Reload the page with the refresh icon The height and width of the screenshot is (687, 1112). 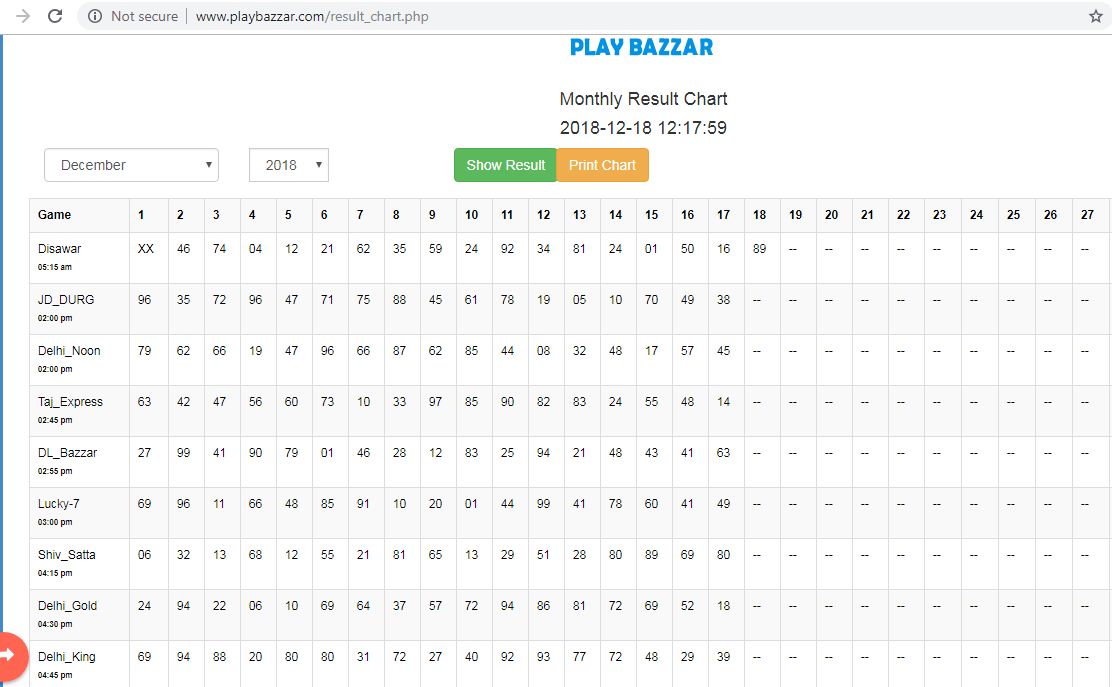55,16
